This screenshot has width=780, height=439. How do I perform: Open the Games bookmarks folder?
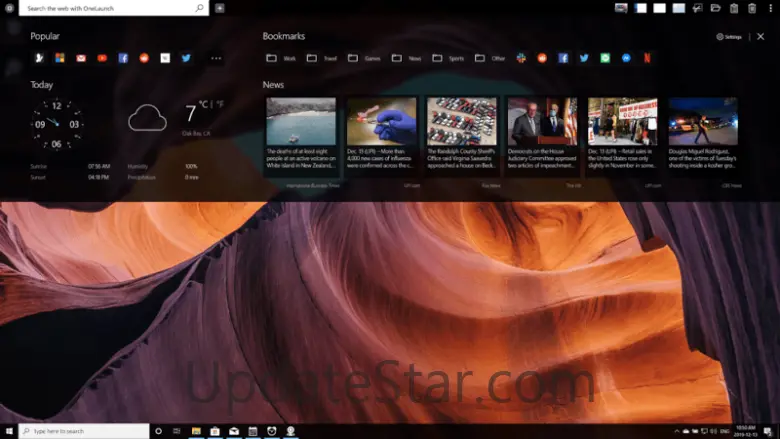tap(364, 58)
